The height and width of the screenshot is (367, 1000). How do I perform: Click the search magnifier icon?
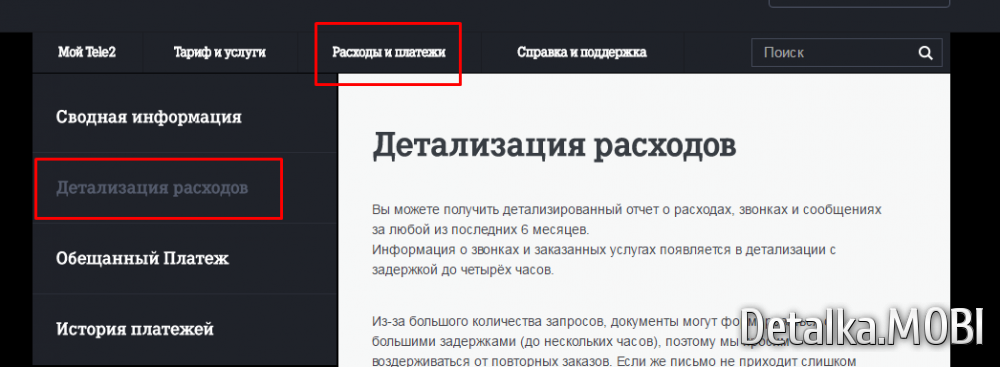[x=925, y=53]
